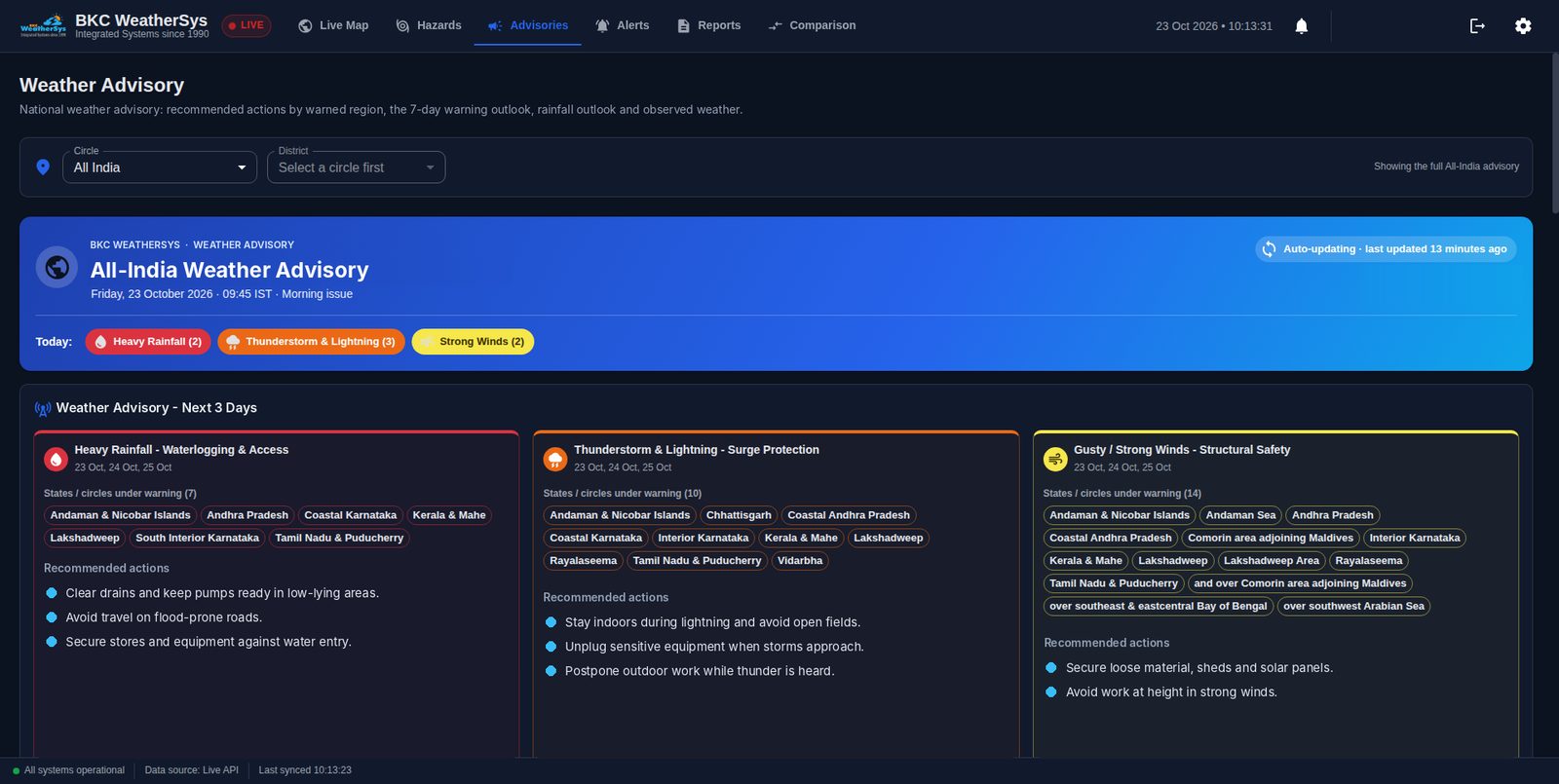Click the location pin icon beside Circle
1559x784 pixels.
tap(43, 168)
